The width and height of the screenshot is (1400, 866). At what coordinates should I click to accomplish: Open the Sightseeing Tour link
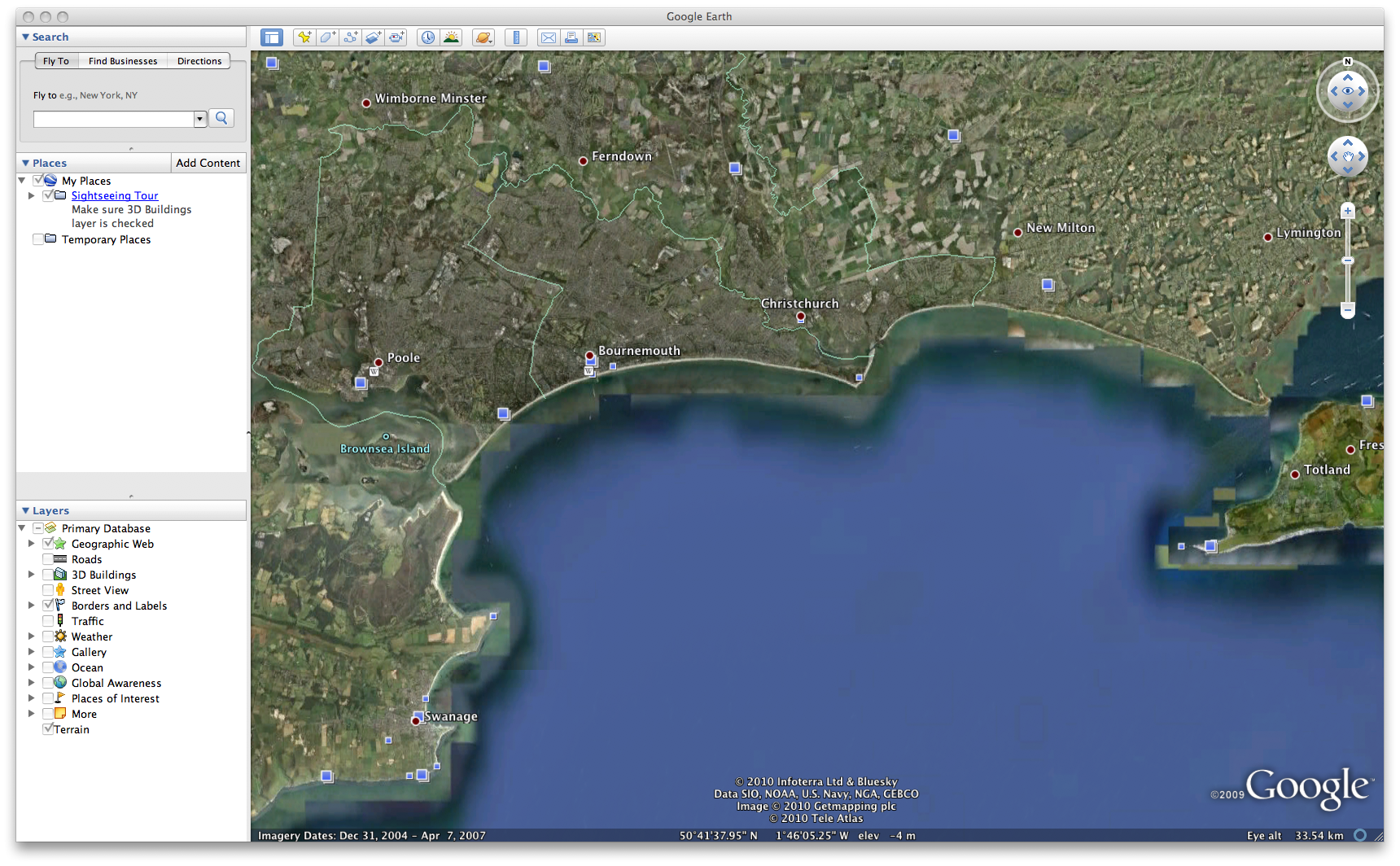click(115, 195)
